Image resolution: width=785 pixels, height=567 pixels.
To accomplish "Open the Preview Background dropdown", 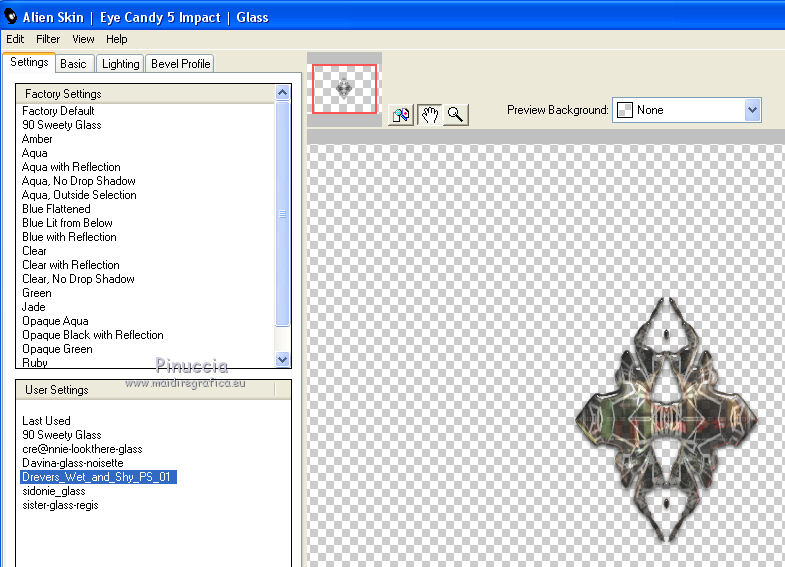I will click(x=752, y=110).
